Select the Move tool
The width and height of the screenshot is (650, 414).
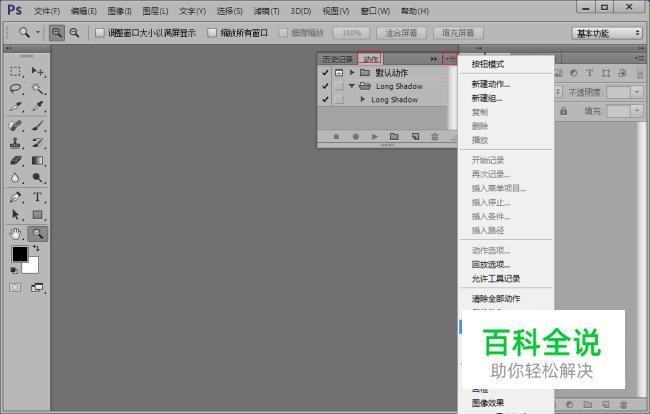point(38,72)
